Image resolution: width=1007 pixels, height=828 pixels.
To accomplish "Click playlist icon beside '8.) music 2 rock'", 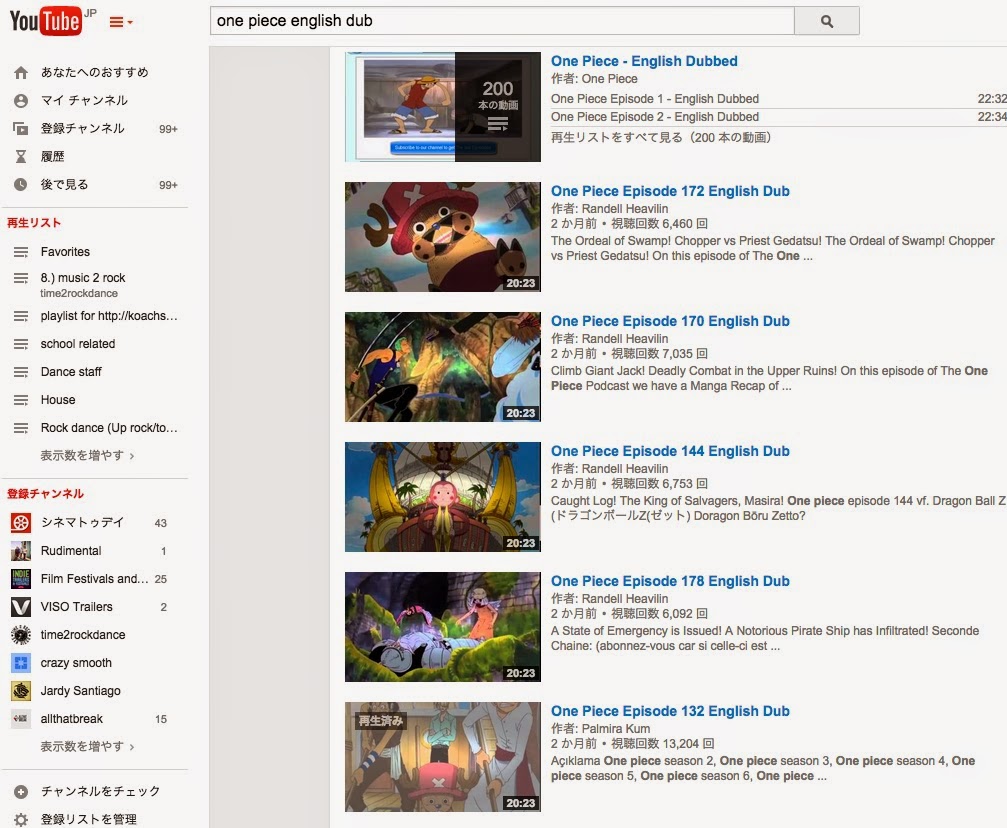I will [21, 278].
